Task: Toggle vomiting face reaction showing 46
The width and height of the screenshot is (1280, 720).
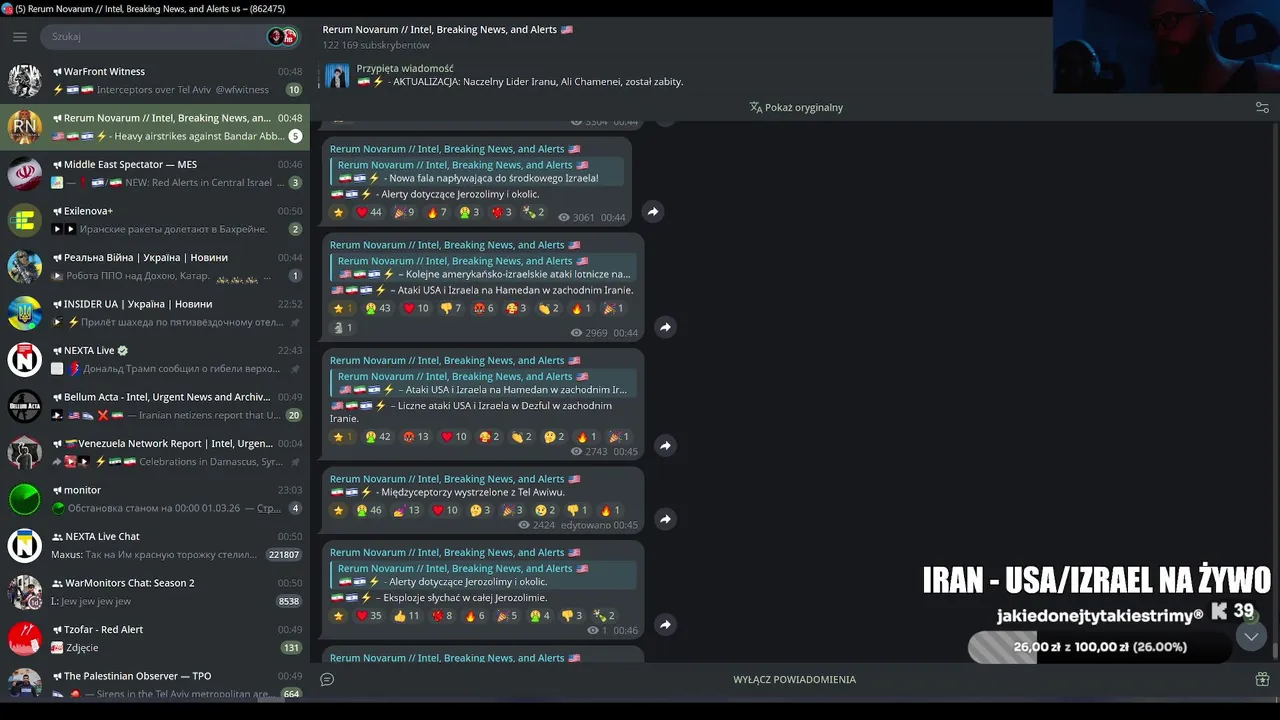Action: (369, 510)
